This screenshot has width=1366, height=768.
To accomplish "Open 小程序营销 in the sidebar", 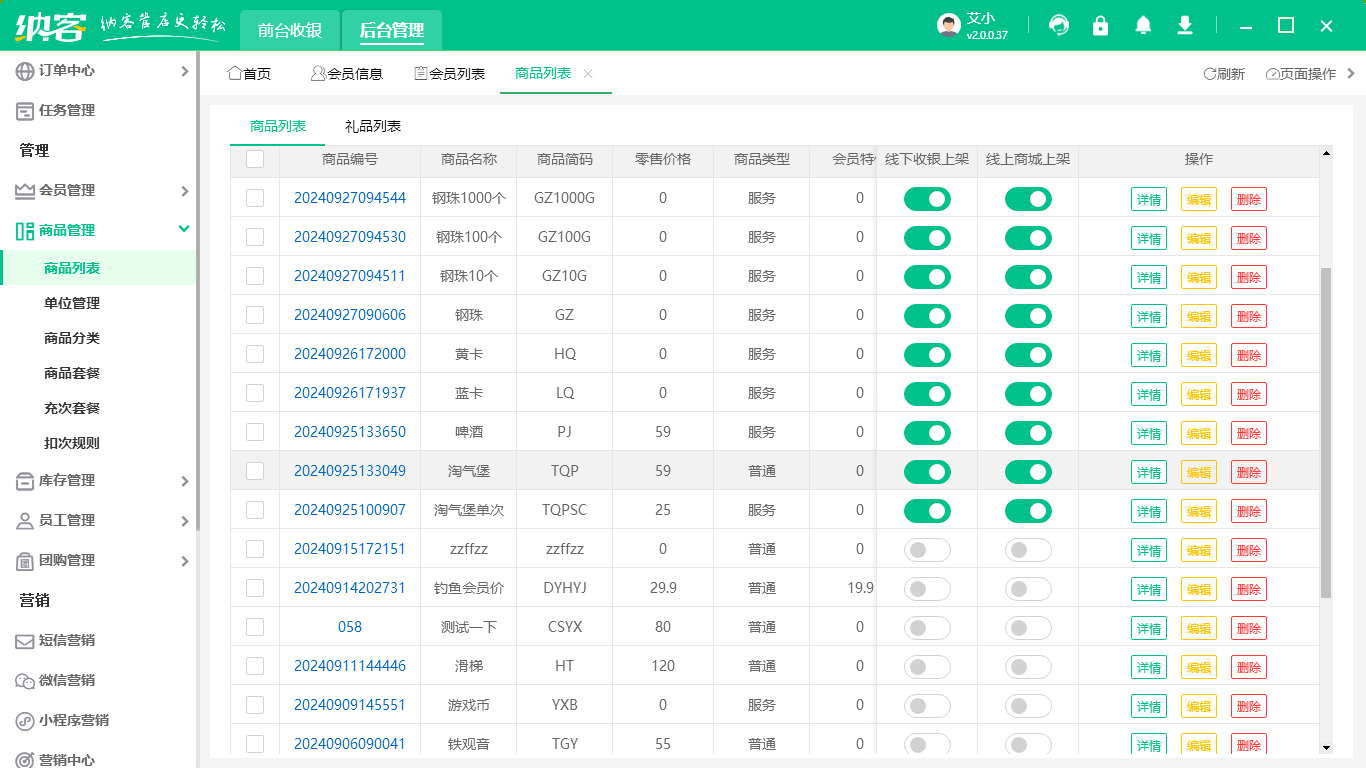I will (70, 721).
